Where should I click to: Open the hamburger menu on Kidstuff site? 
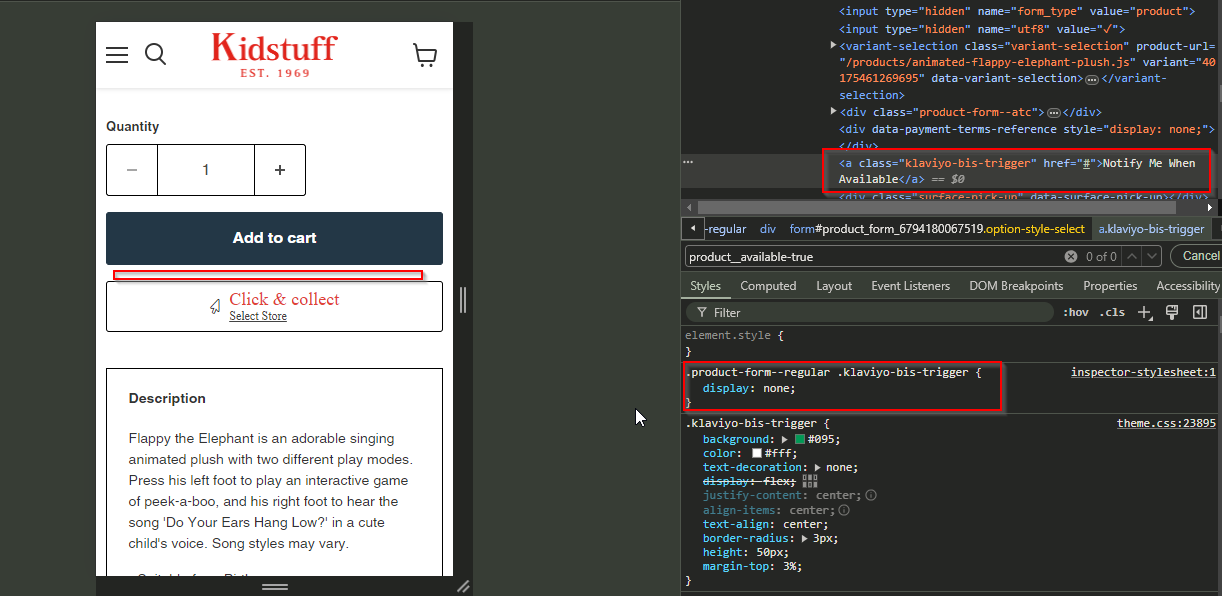(117, 54)
